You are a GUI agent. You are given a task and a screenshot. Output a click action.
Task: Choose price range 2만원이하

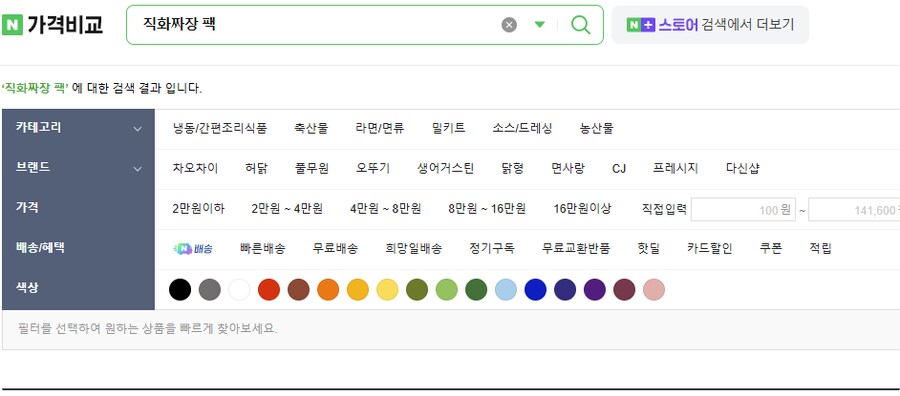coord(199,209)
